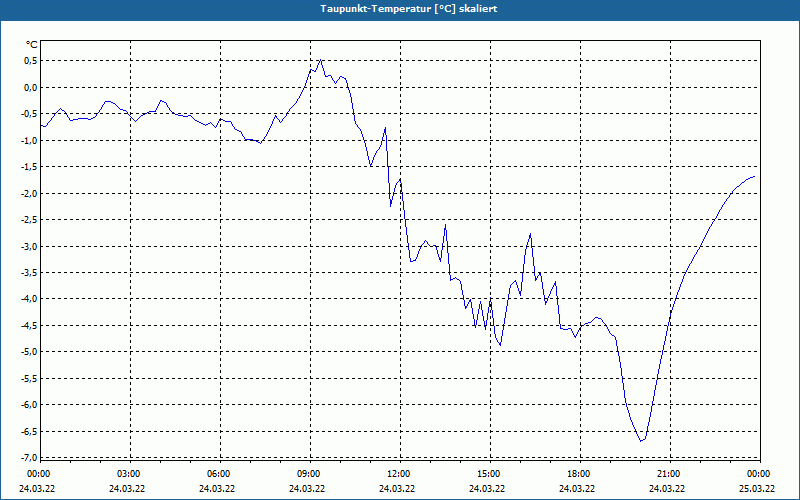800x500 pixels.
Task: Select the '-6,5' y-axis label
Action: (29, 432)
